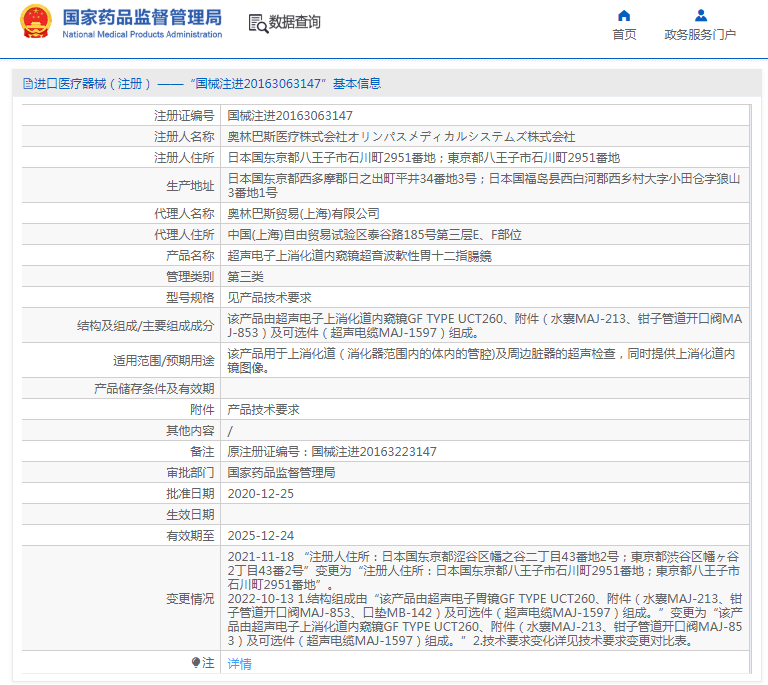Click the 备注 label
Image resolution: width=768 pixels, height=685 pixels.
(202, 451)
